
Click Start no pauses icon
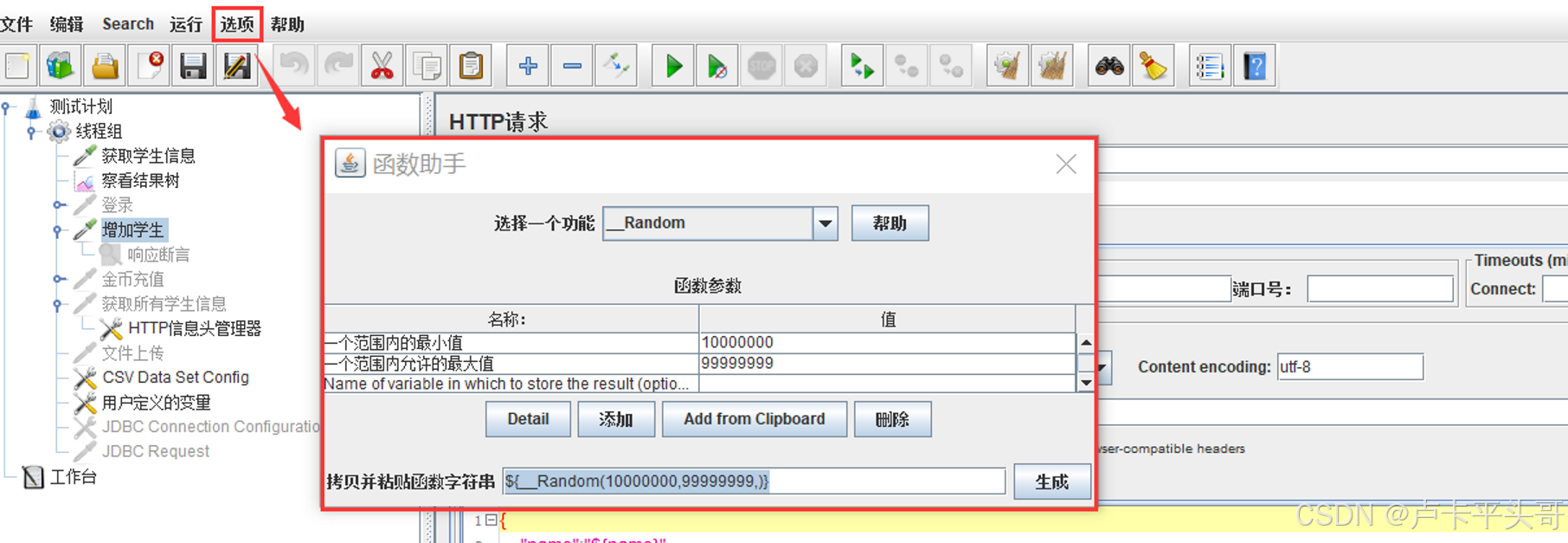point(717,66)
